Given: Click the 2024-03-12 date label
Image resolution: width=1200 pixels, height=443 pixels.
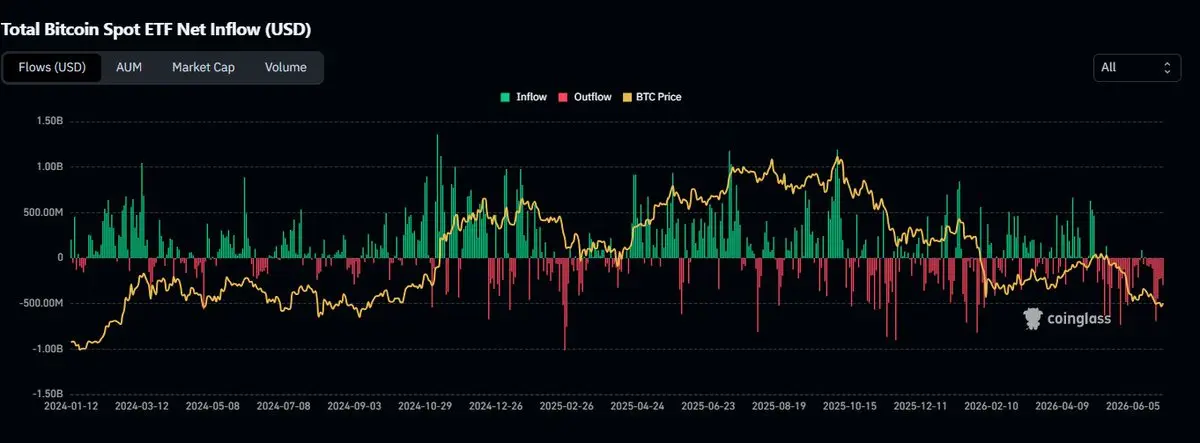Looking at the screenshot, I should (x=142, y=408).
